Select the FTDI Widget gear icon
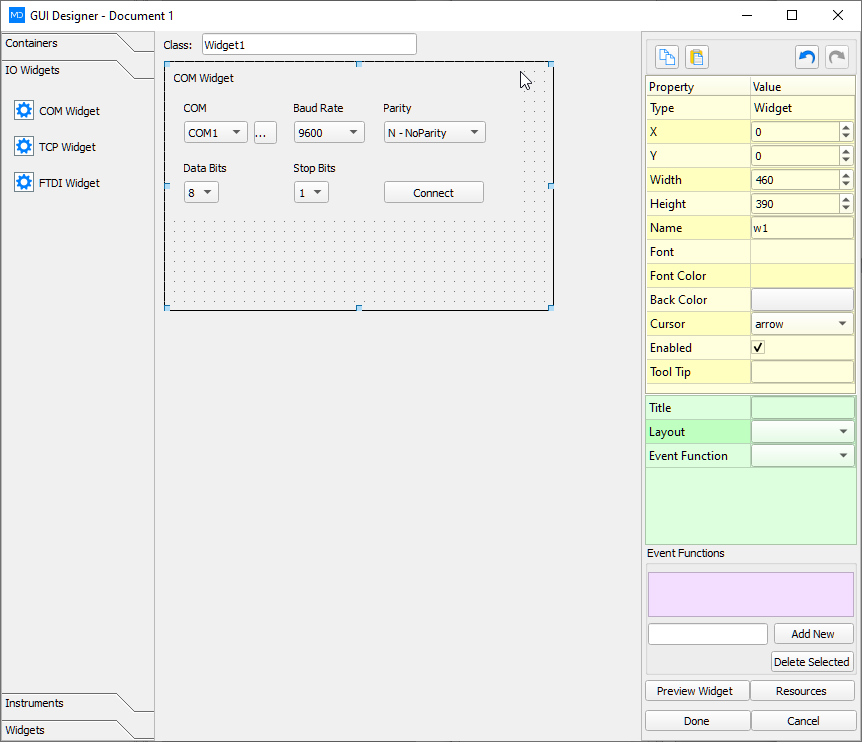 pyautogui.click(x=24, y=183)
